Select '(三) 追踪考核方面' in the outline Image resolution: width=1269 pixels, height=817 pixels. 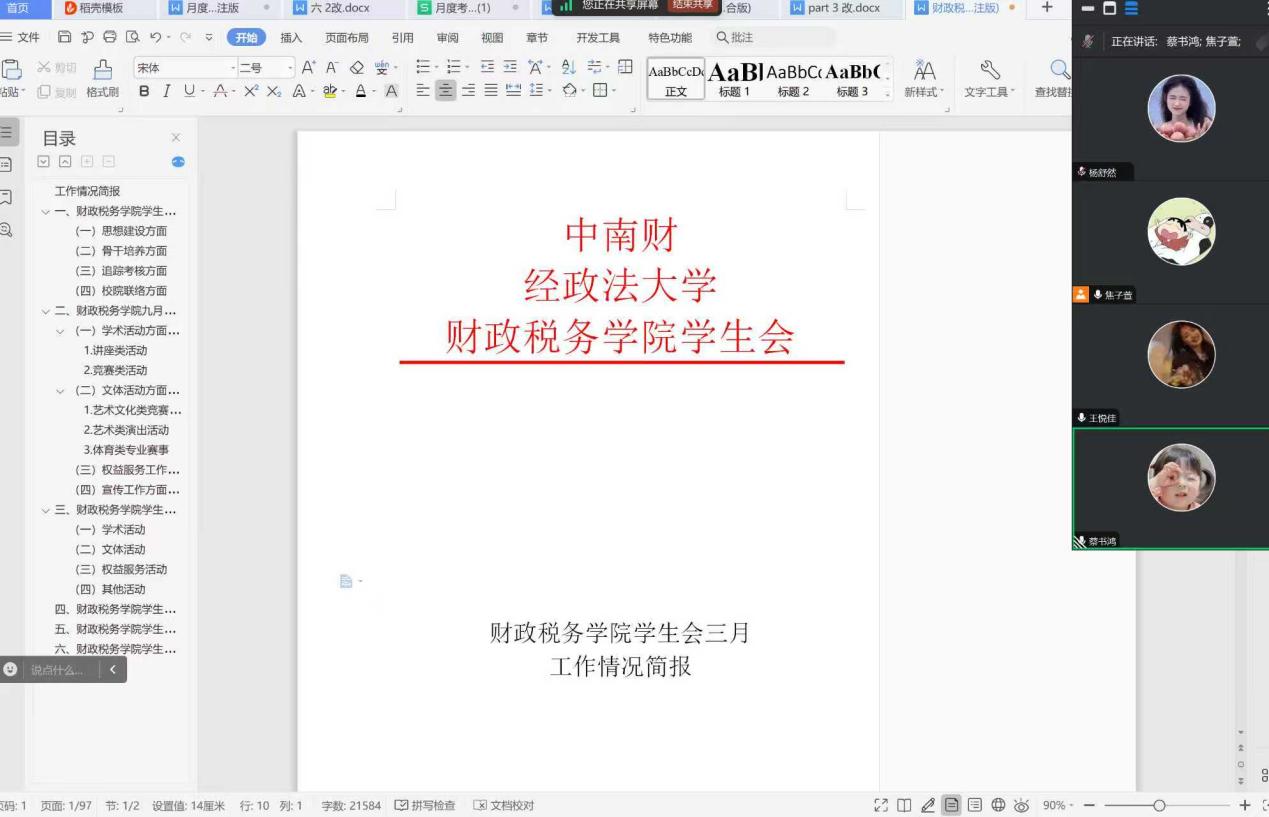pos(121,271)
